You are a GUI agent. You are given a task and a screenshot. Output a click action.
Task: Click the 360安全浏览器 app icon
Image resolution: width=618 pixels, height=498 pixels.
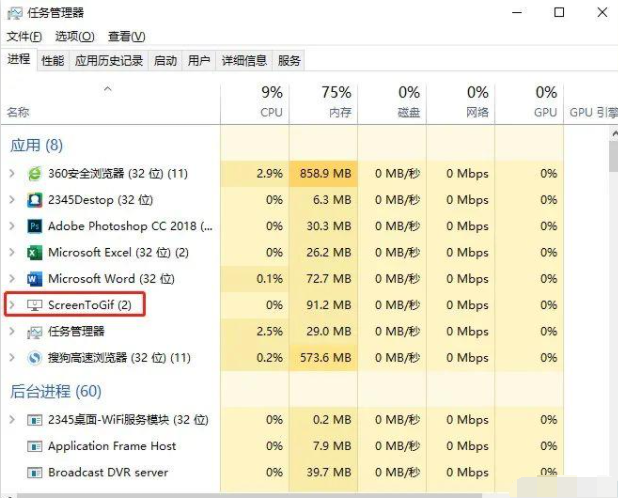35,174
